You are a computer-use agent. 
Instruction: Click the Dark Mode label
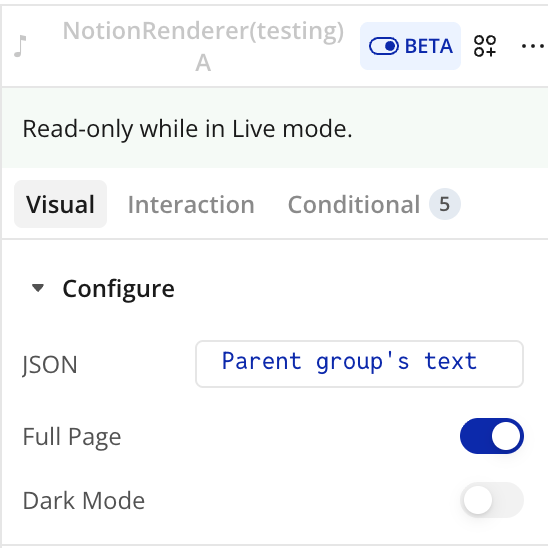[x=84, y=500]
